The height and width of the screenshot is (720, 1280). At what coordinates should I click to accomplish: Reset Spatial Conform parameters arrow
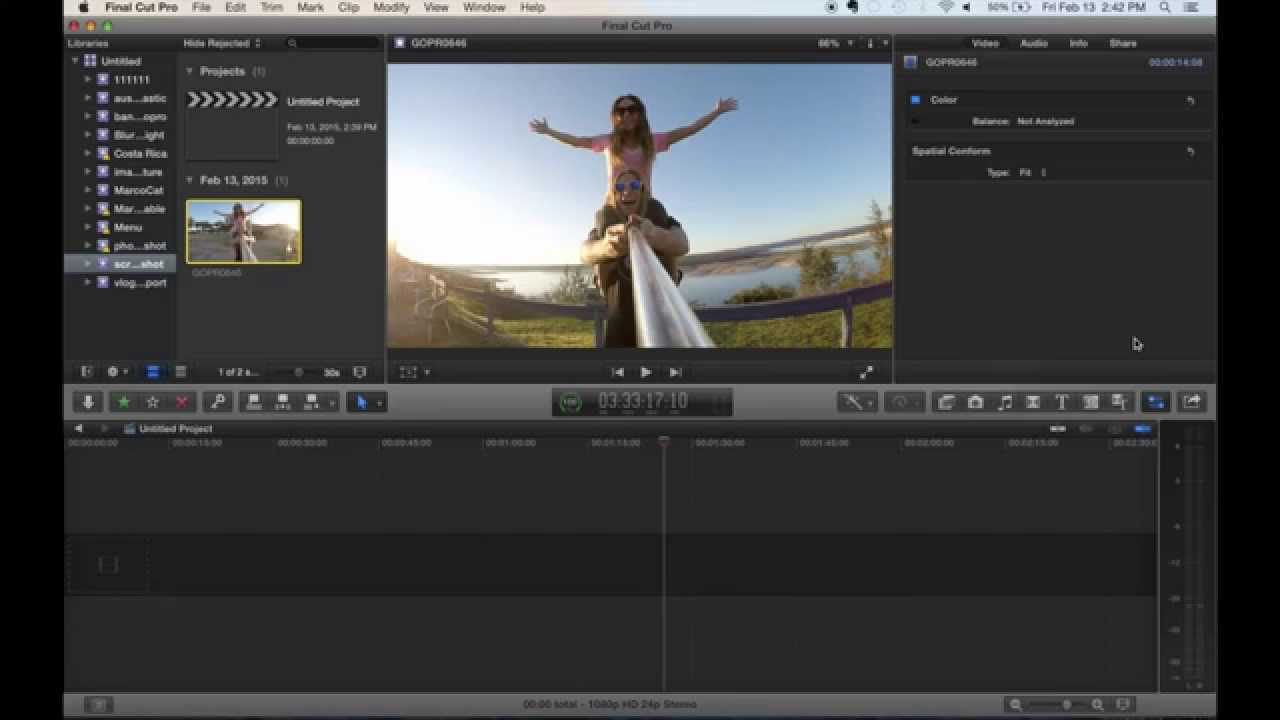point(1190,151)
